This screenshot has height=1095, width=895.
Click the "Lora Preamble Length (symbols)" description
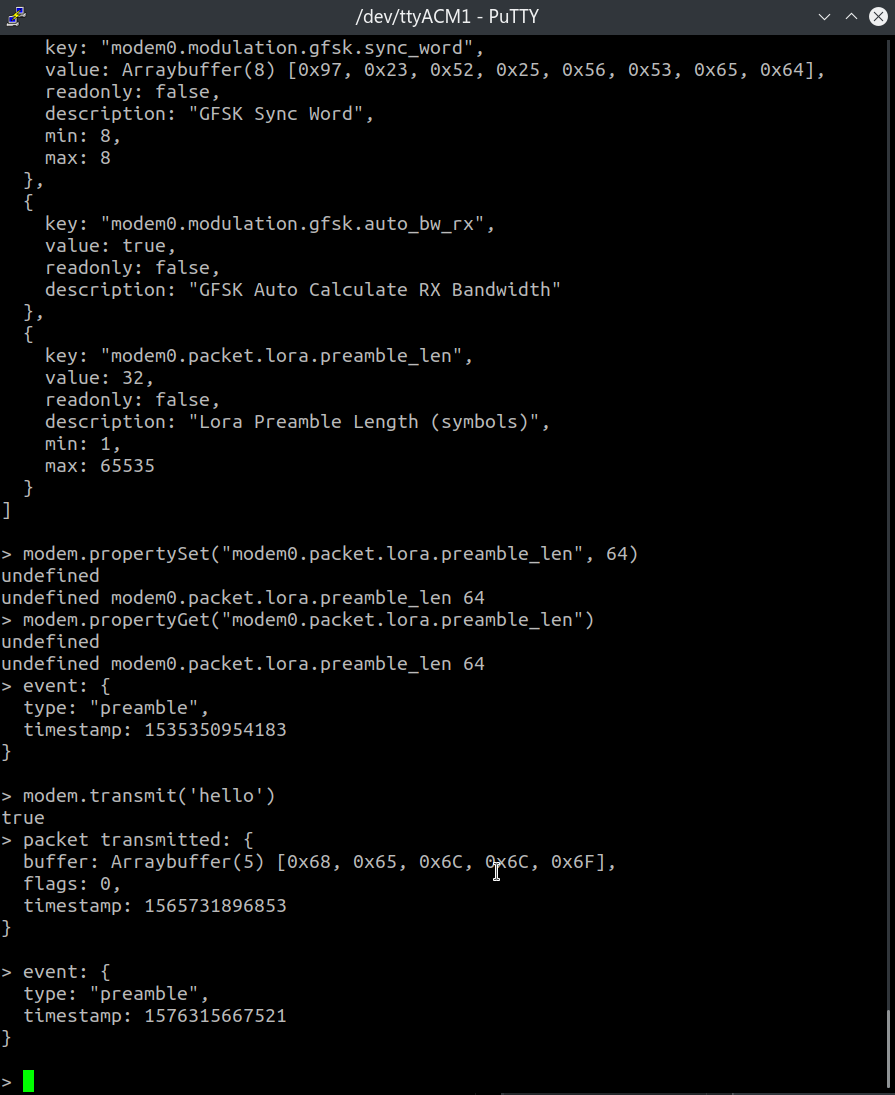[x=364, y=422]
